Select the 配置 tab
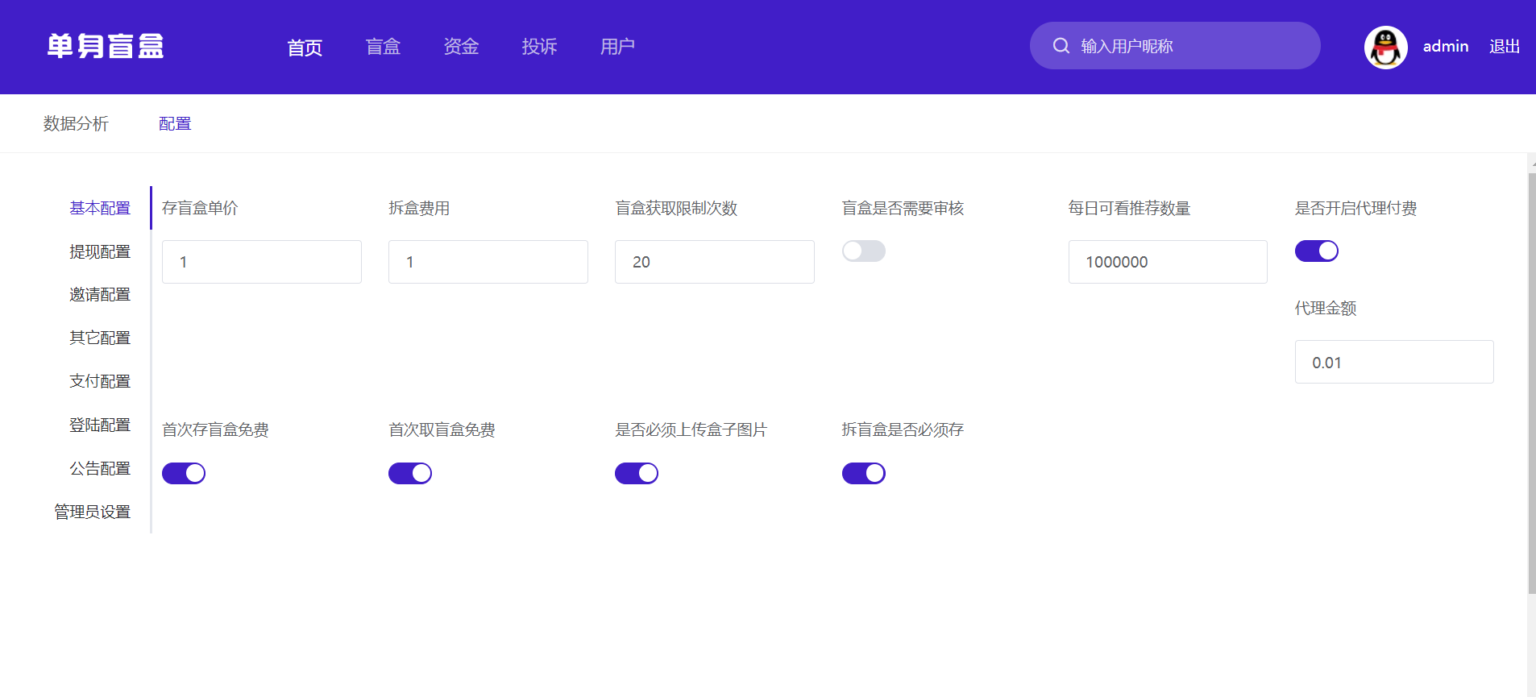This screenshot has width=1536, height=697. click(174, 123)
